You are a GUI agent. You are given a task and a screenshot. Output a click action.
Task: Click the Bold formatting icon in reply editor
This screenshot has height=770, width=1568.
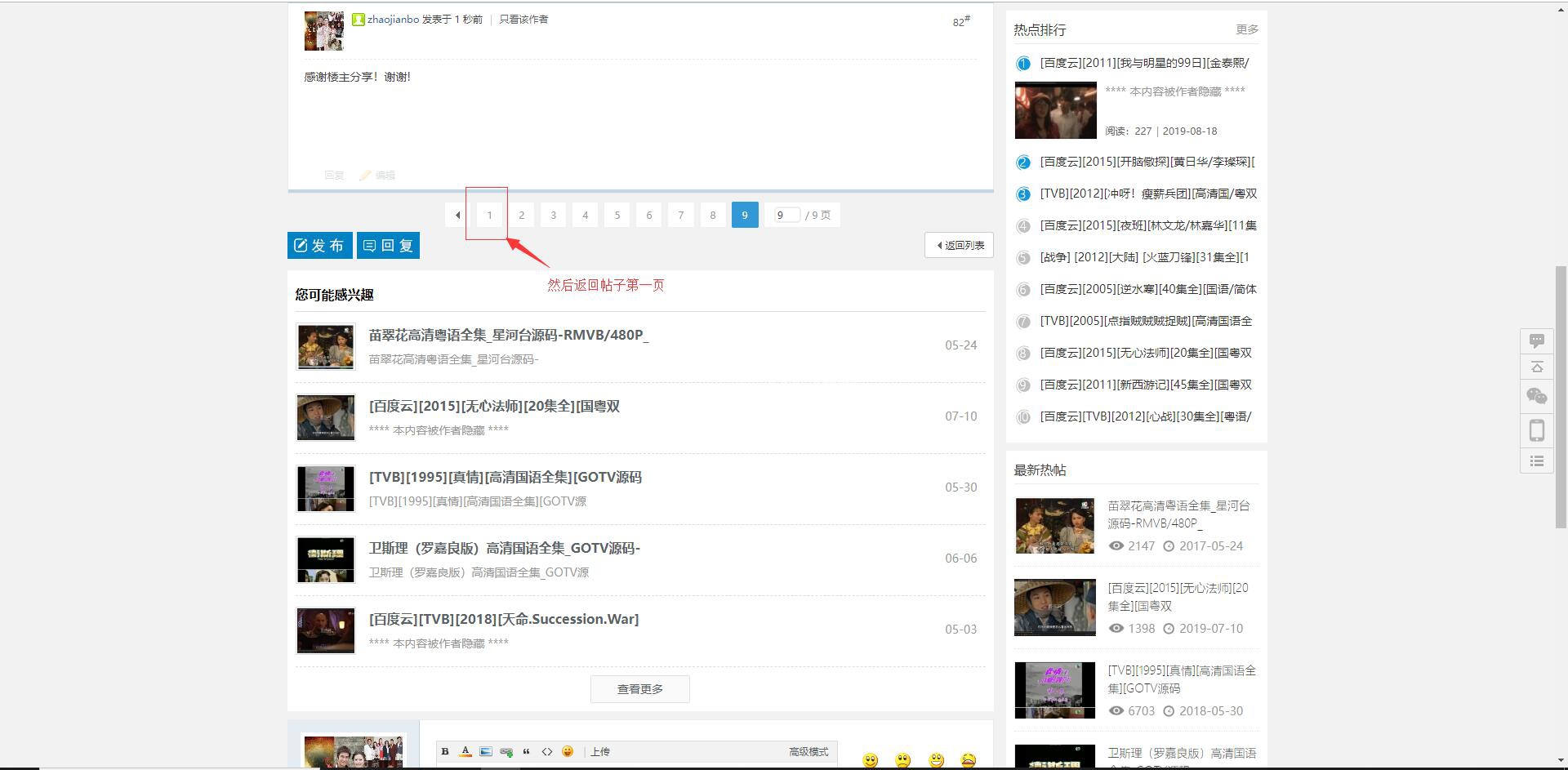click(445, 751)
